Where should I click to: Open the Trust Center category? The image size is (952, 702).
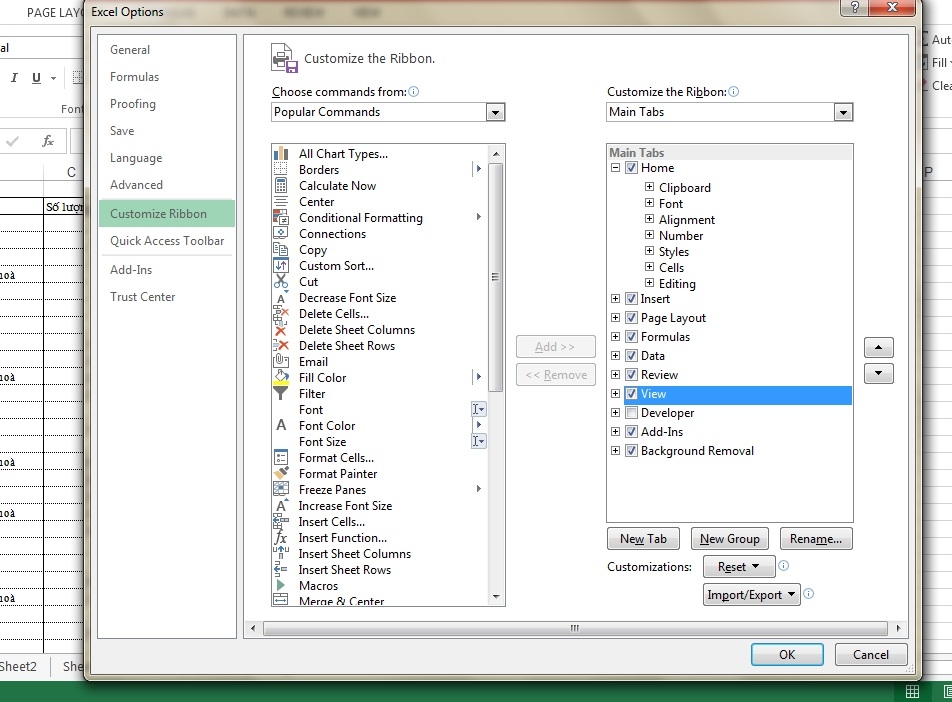[143, 296]
